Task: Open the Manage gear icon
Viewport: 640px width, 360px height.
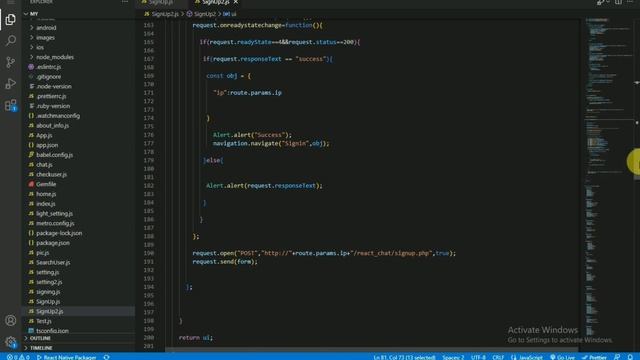Action: 11,342
